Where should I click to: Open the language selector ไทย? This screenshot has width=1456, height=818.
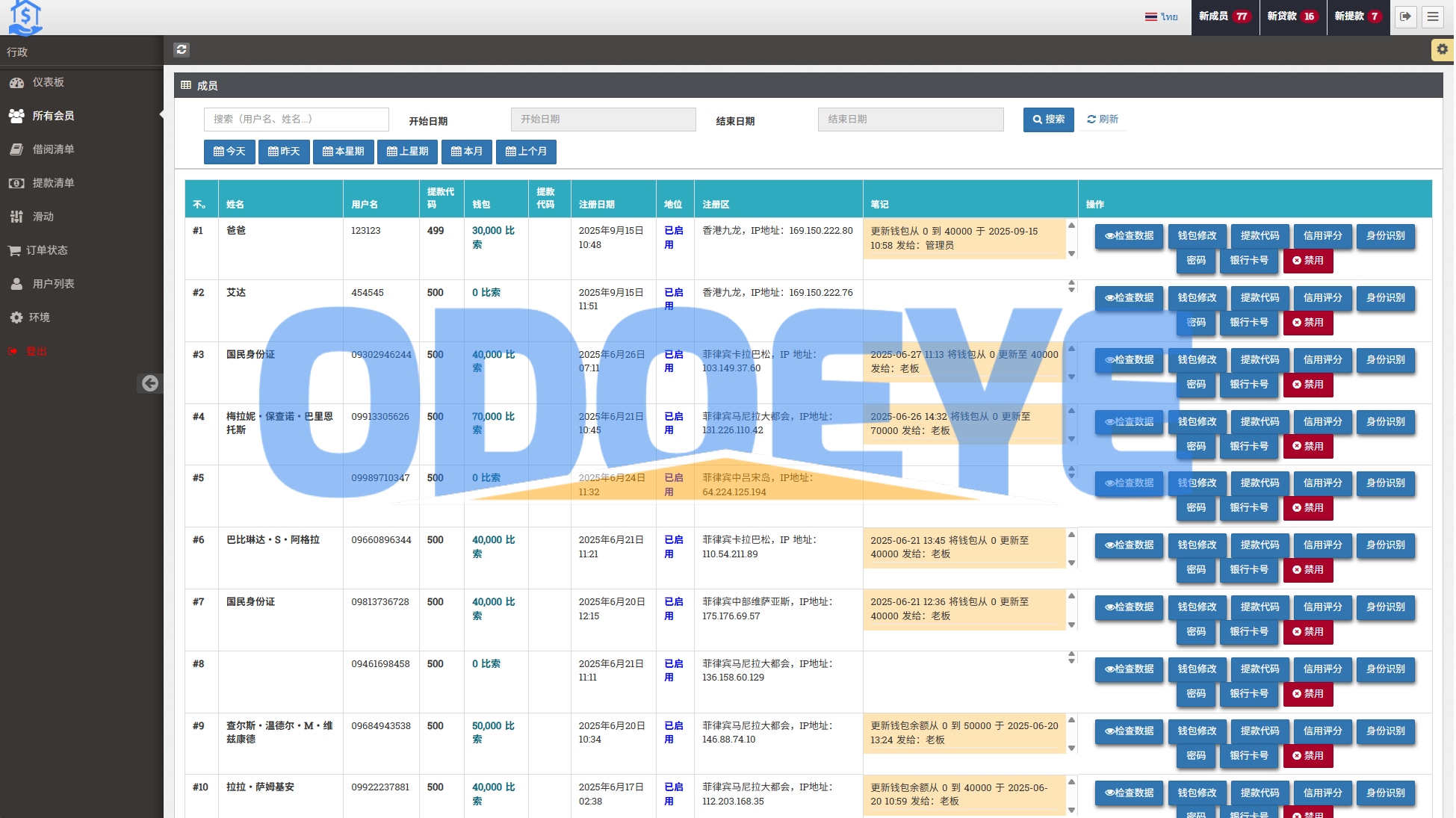pyautogui.click(x=1162, y=16)
